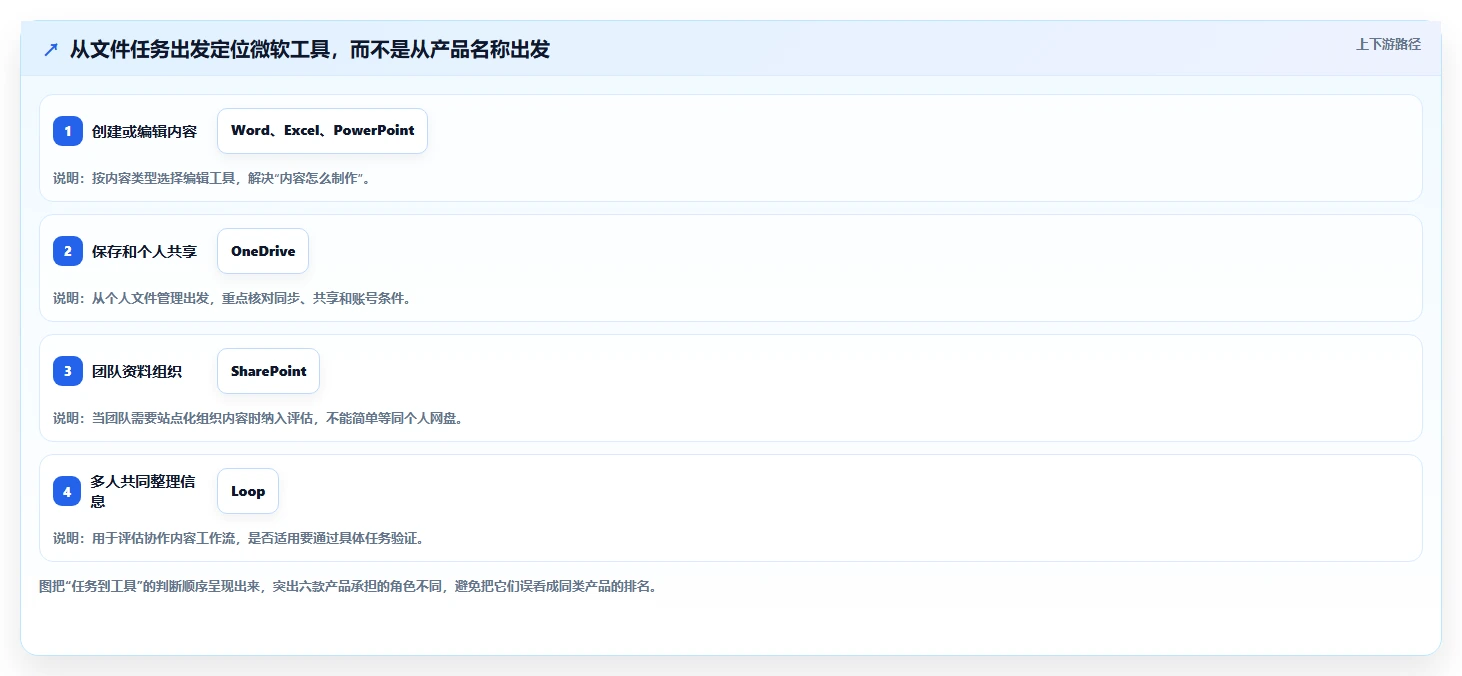This screenshot has height=676, width=1462.
Task: Click the 创建或编辑内容 step label
Action: (x=145, y=131)
